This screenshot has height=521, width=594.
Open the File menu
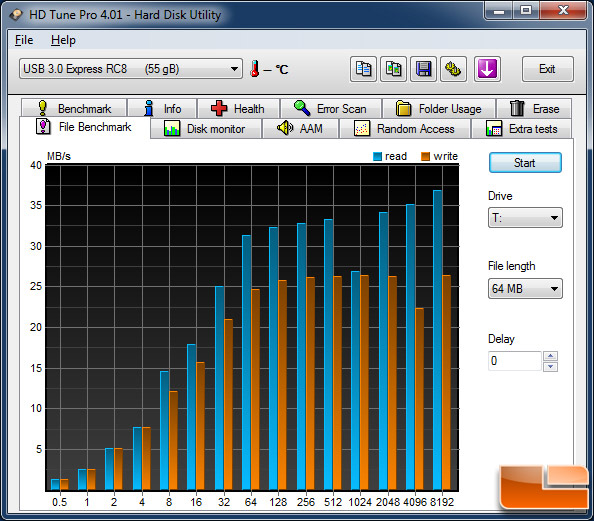pyautogui.click(x=24, y=40)
